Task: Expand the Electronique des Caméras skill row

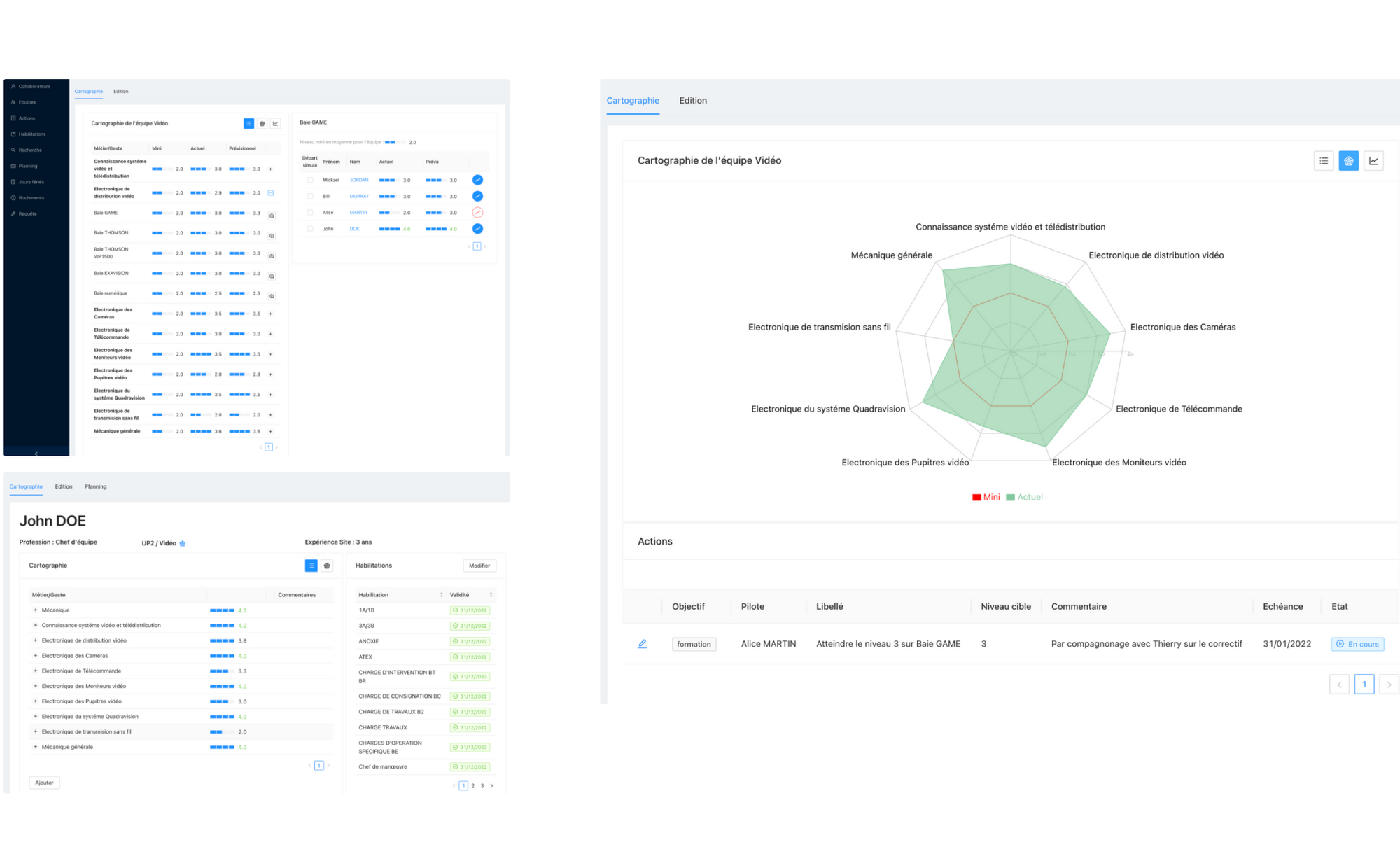Action: tap(35, 655)
